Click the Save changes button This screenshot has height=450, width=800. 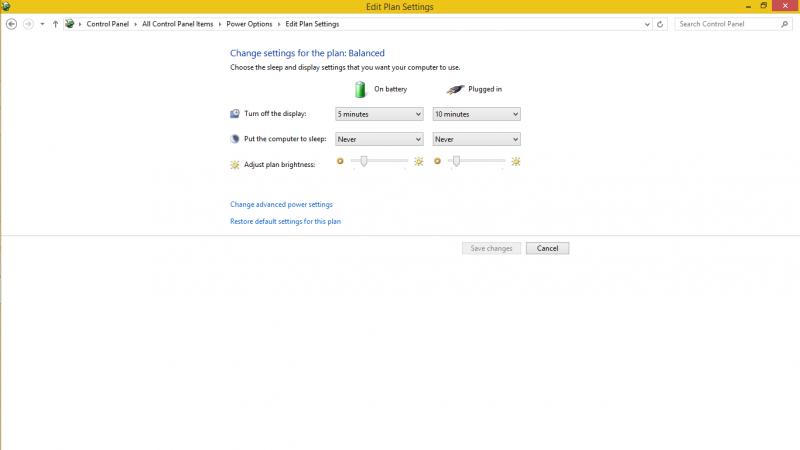491,248
